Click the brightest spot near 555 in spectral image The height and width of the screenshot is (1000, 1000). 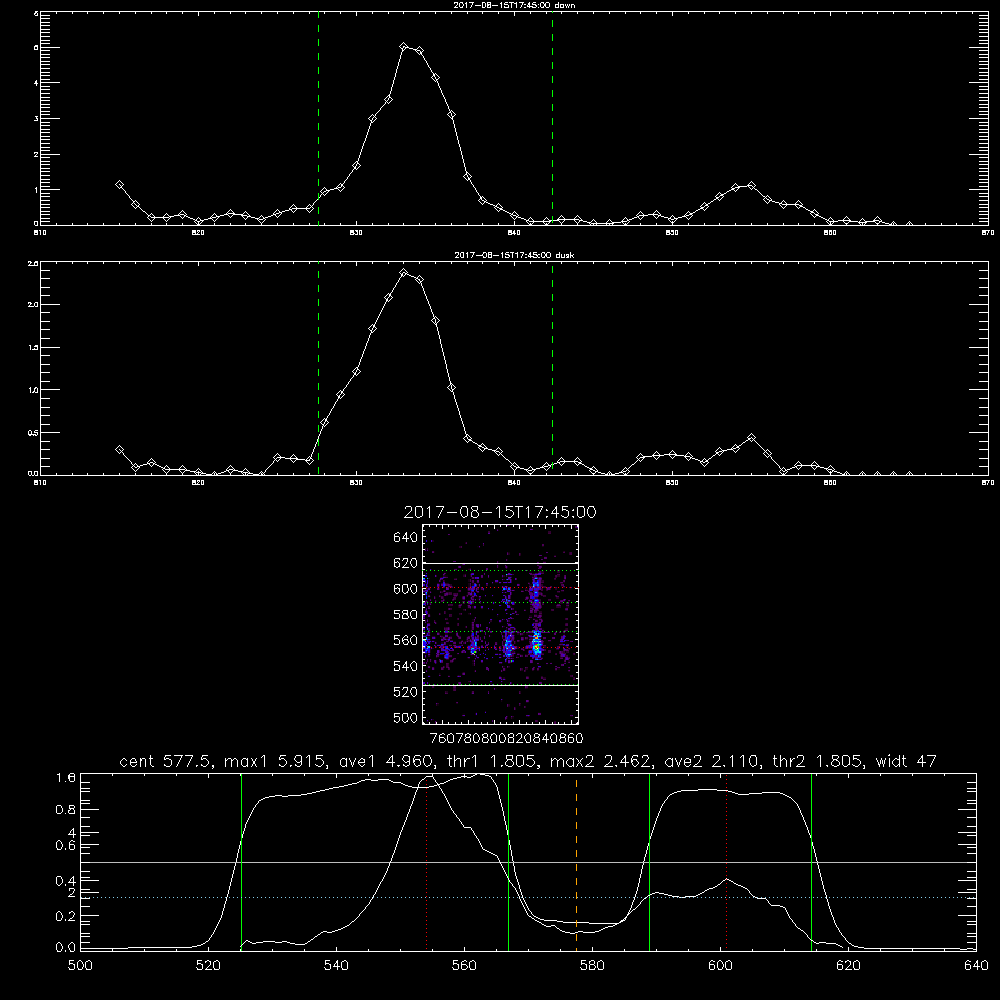pos(537,647)
